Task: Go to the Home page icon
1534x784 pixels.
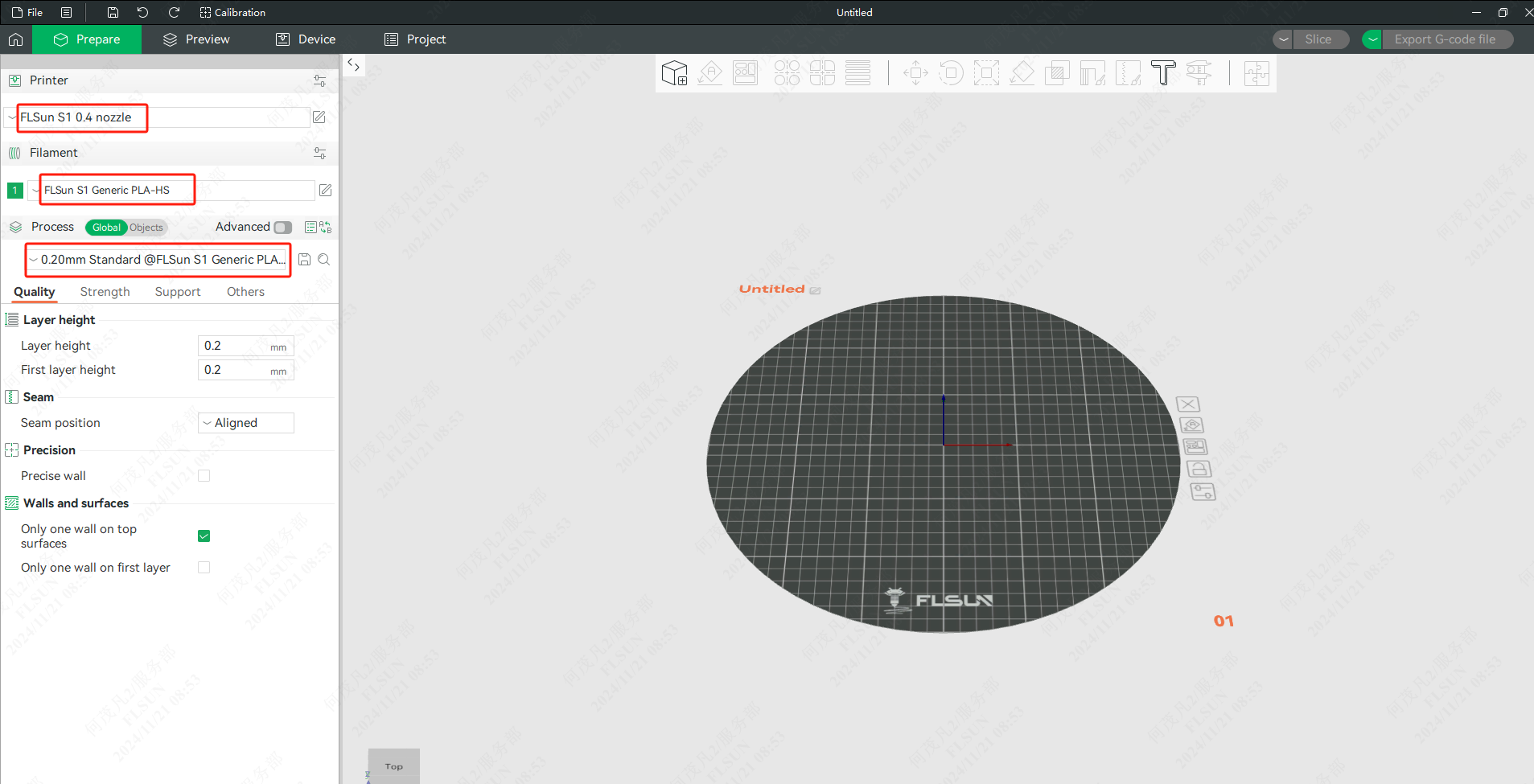Action: coord(15,39)
